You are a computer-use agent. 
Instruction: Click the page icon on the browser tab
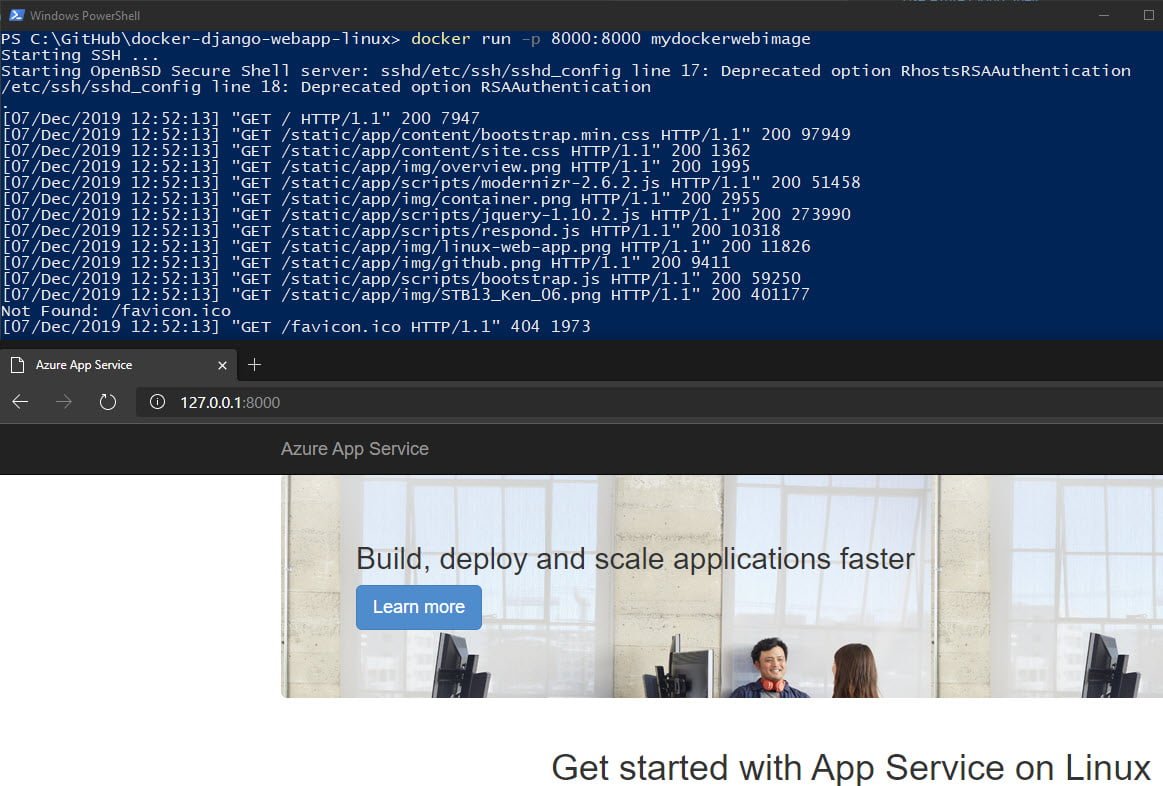click(x=17, y=365)
